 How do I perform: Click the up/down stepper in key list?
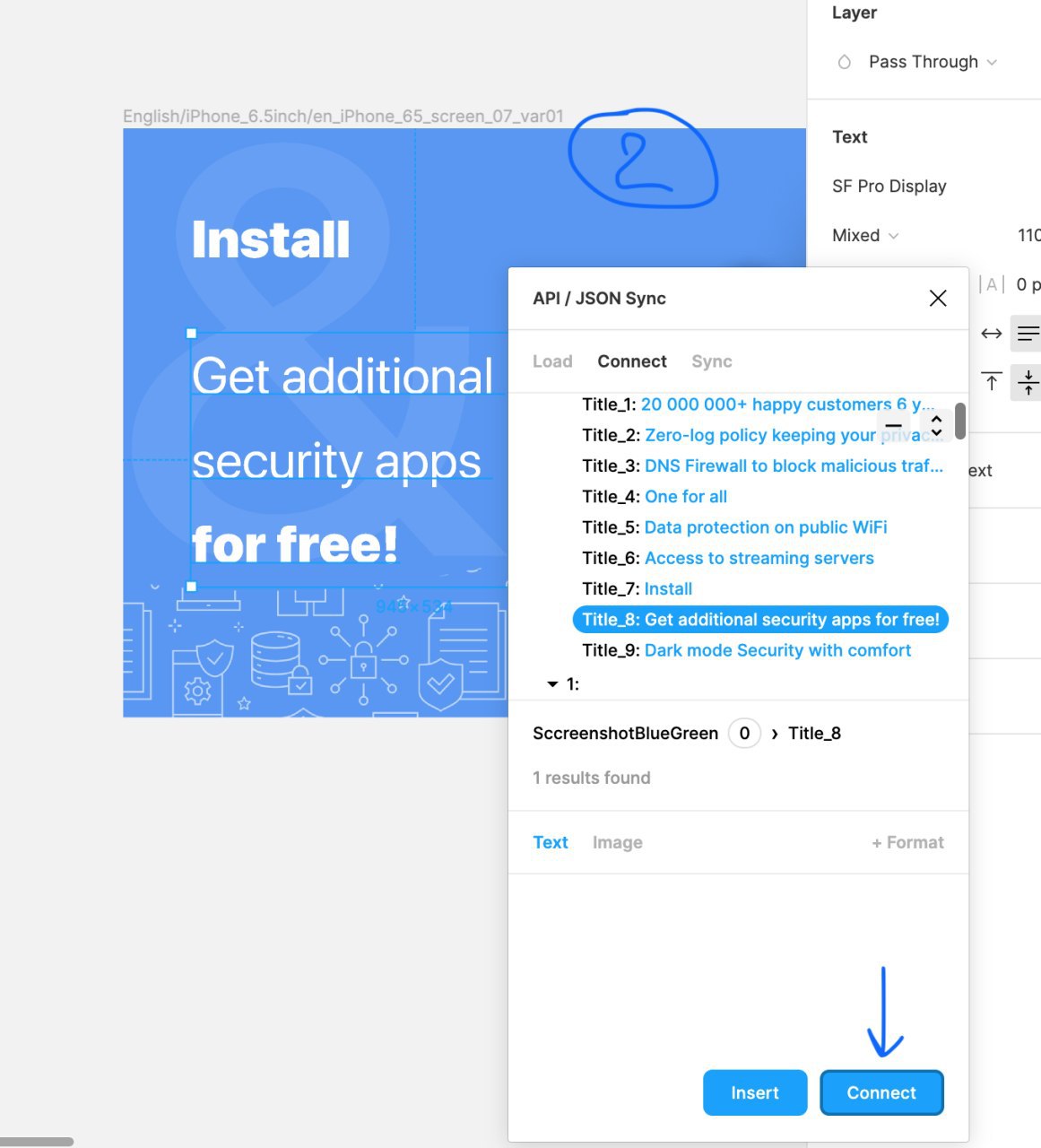click(x=936, y=425)
